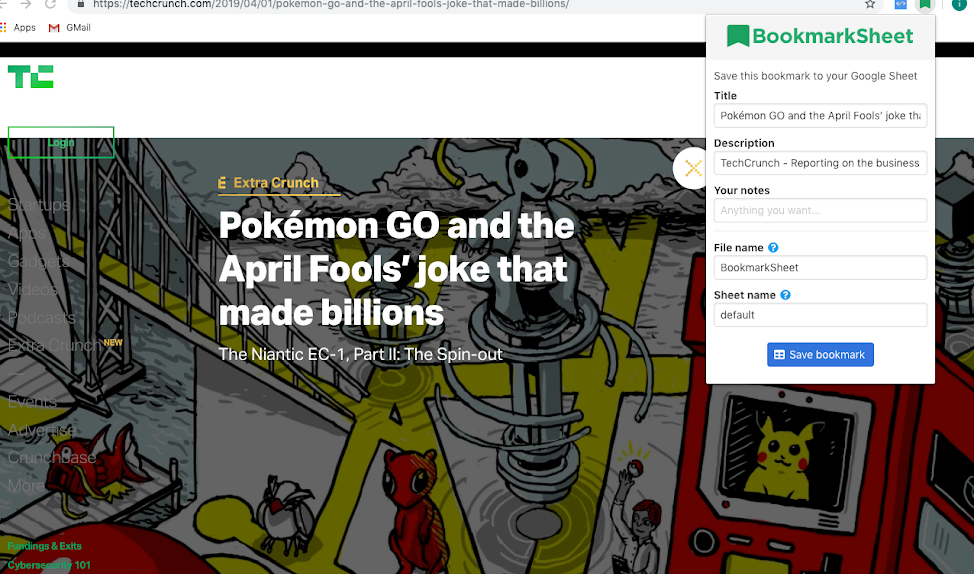The width and height of the screenshot is (974, 574).
Task: Reload the page with refresh icon
Action: [50, 4]
